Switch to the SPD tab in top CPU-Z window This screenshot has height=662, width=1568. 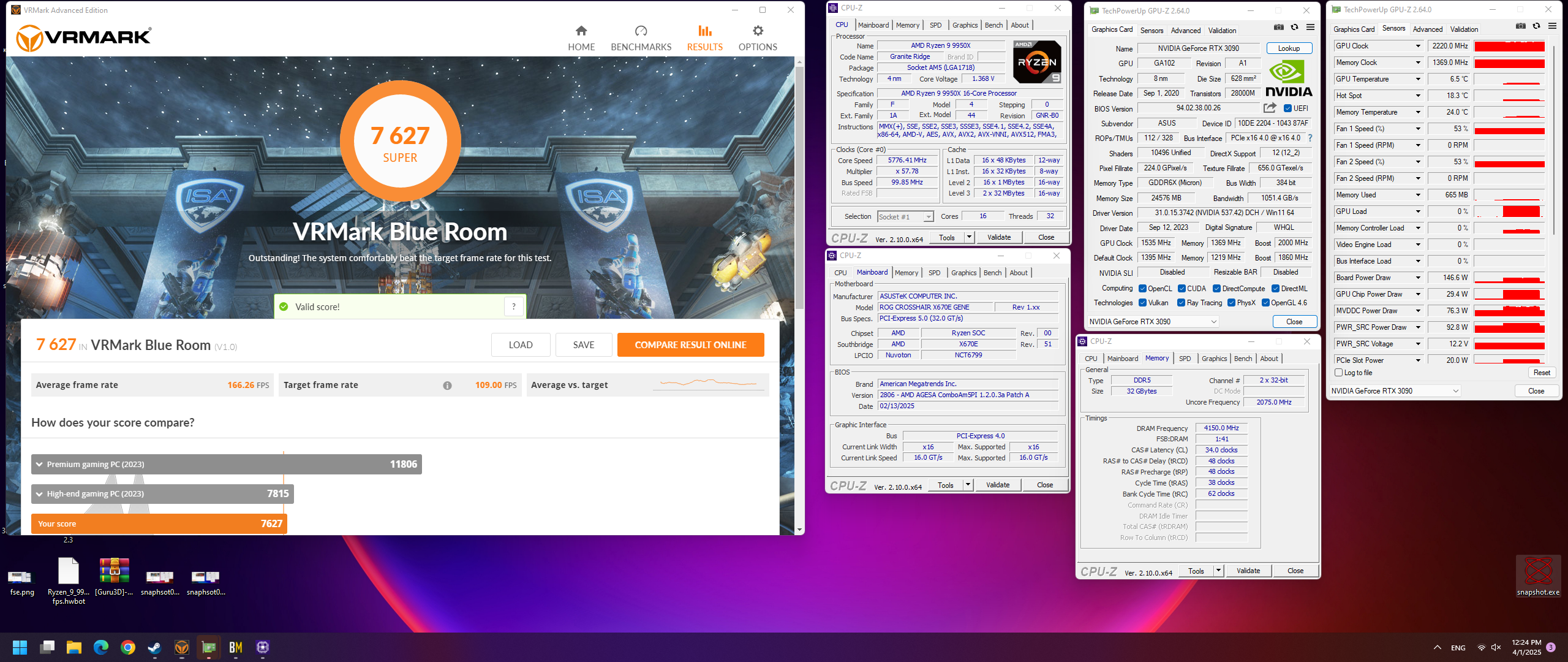pos(935,25)
